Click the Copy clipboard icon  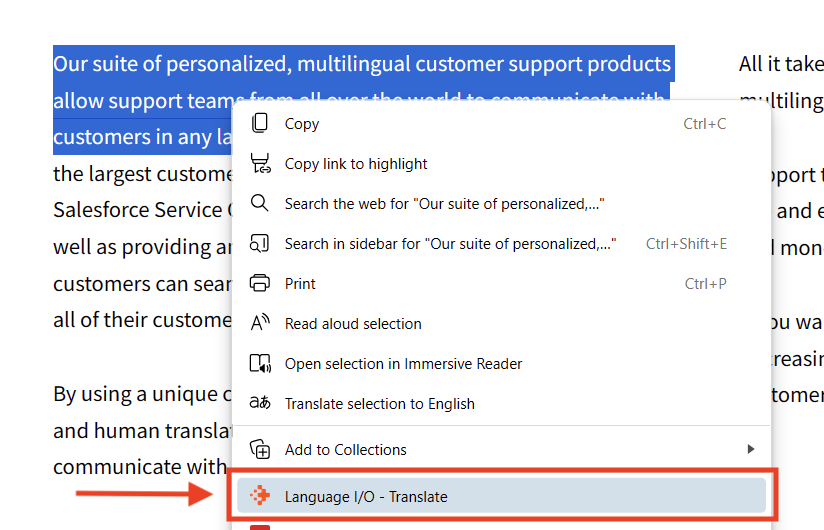[260, 123]
